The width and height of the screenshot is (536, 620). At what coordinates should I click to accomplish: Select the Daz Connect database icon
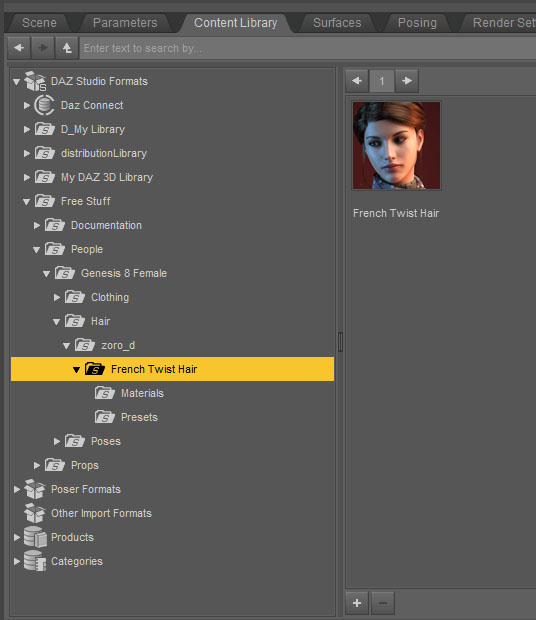coord(44,105)
